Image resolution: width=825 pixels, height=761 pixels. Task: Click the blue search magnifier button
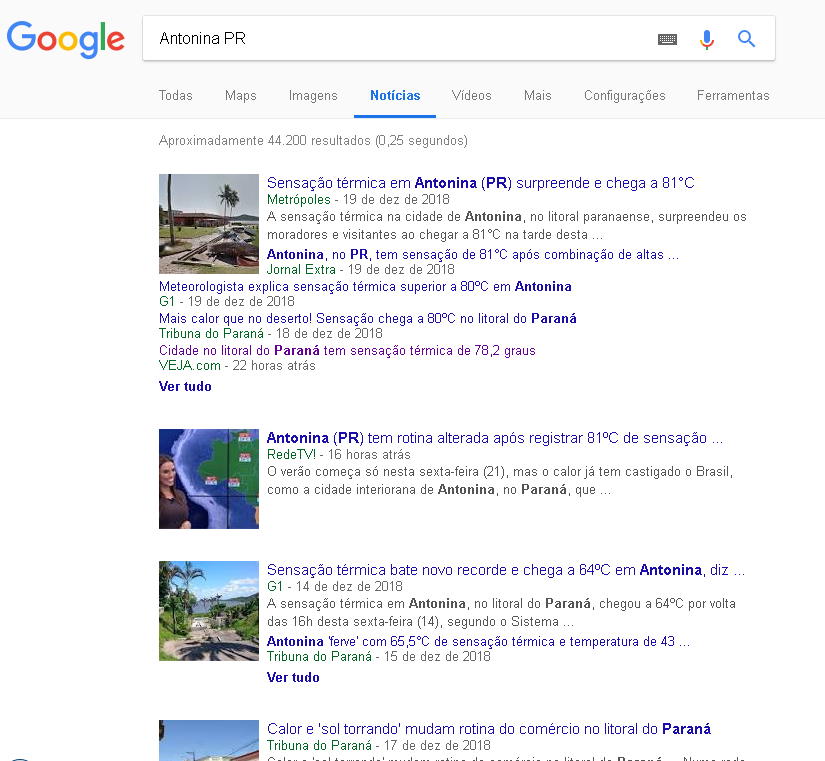[x=746, y=38]
